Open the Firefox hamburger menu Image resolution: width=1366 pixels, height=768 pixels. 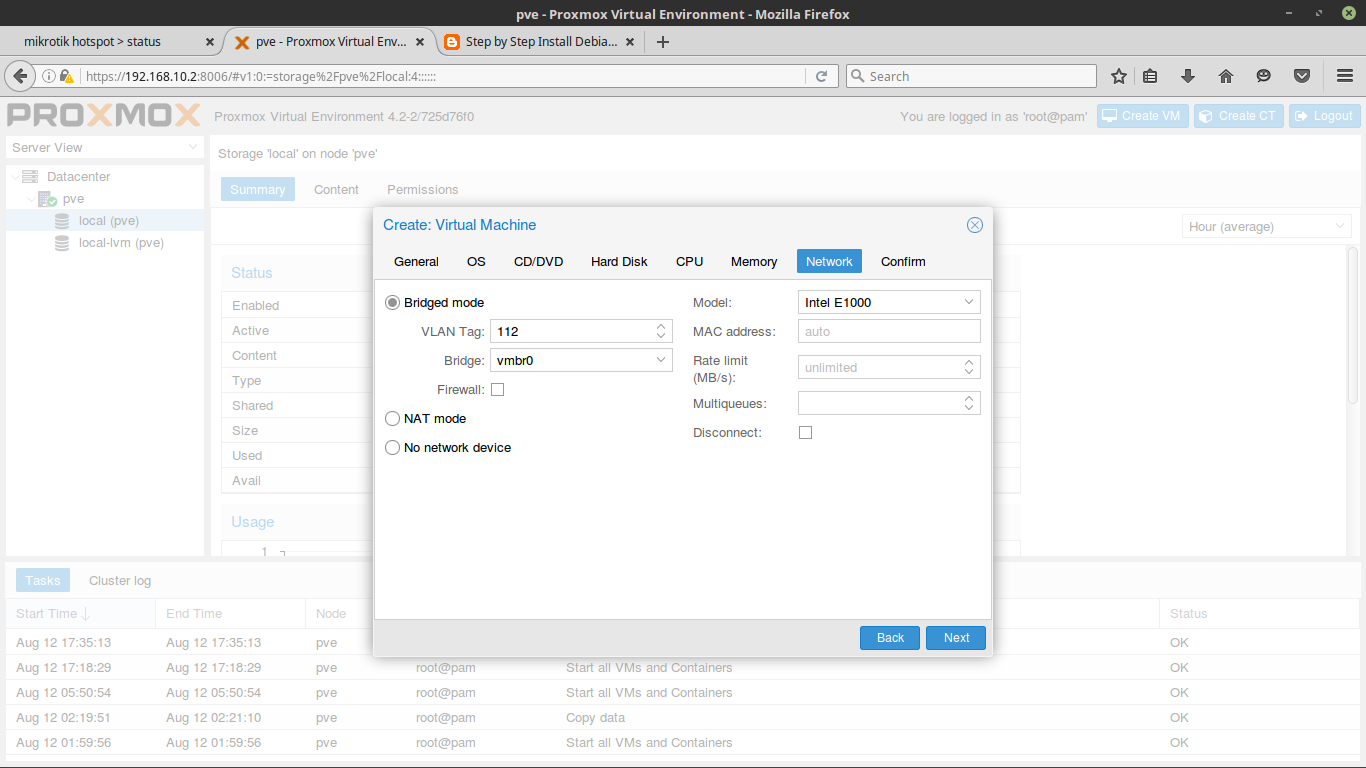[x=1345, y=76]
